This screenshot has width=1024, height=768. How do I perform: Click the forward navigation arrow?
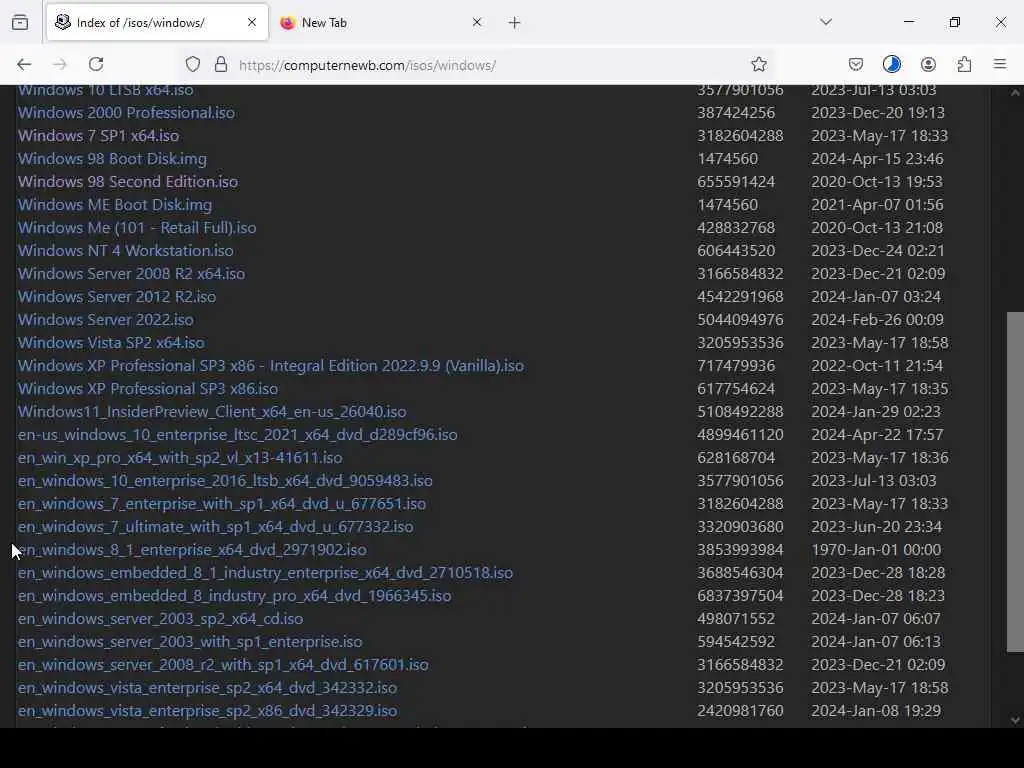[x=60, y=64]
